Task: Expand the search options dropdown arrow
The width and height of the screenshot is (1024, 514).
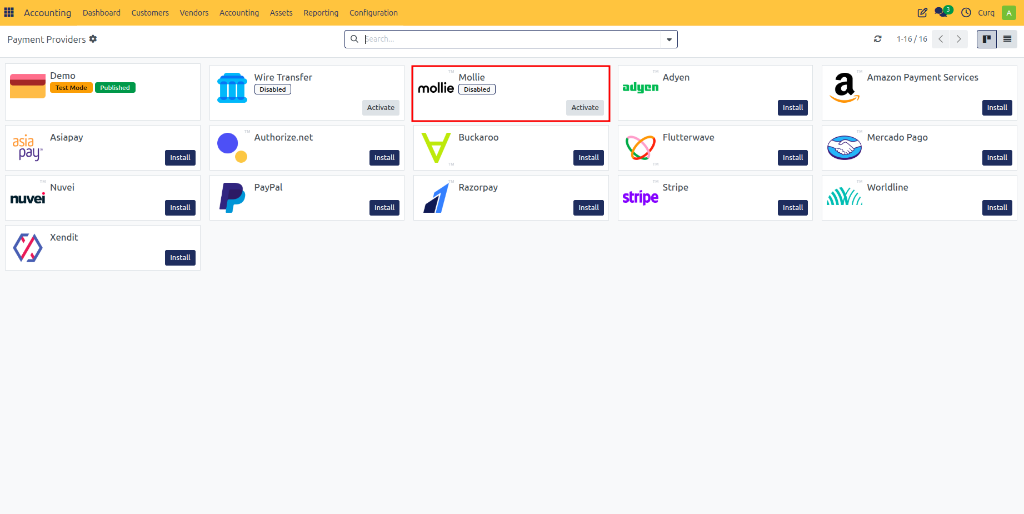Action: pyautogui.click(x=669, y=39)
